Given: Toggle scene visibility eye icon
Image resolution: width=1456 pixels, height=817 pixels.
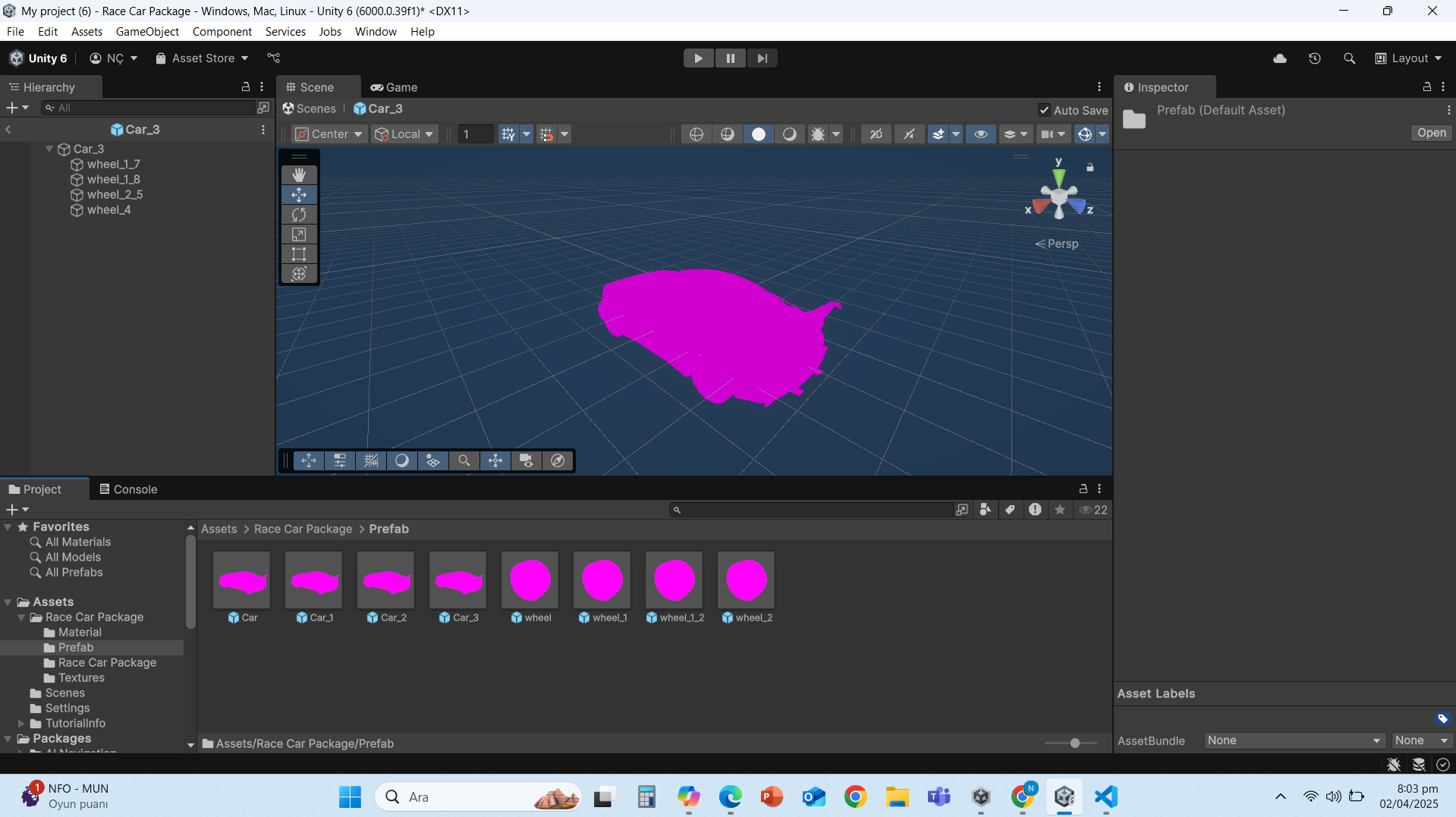Looking at the screenshot, I should pyautogui.click(x=981, y=134).
